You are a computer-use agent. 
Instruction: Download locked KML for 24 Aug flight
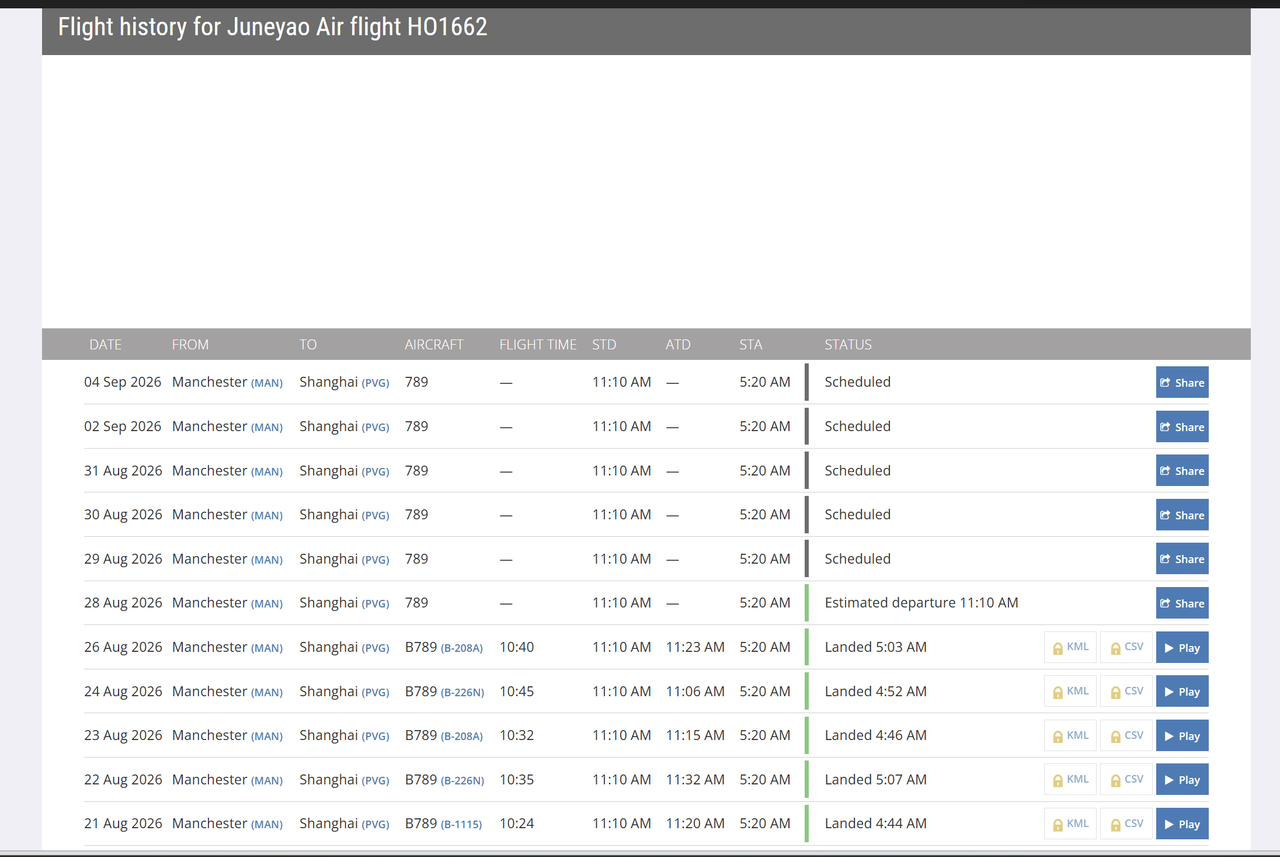[x=1070, y=691]
